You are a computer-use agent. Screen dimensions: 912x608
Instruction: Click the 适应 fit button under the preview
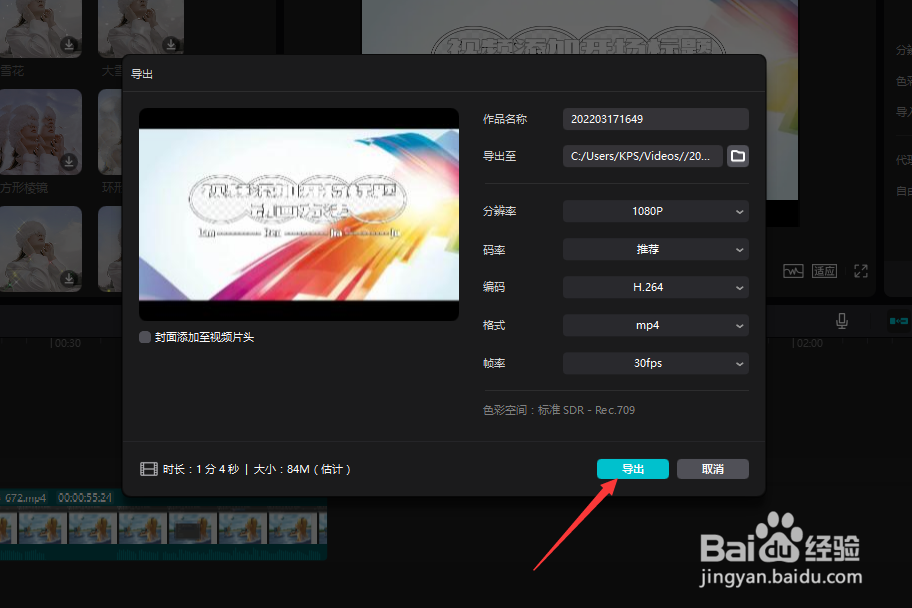824,271
